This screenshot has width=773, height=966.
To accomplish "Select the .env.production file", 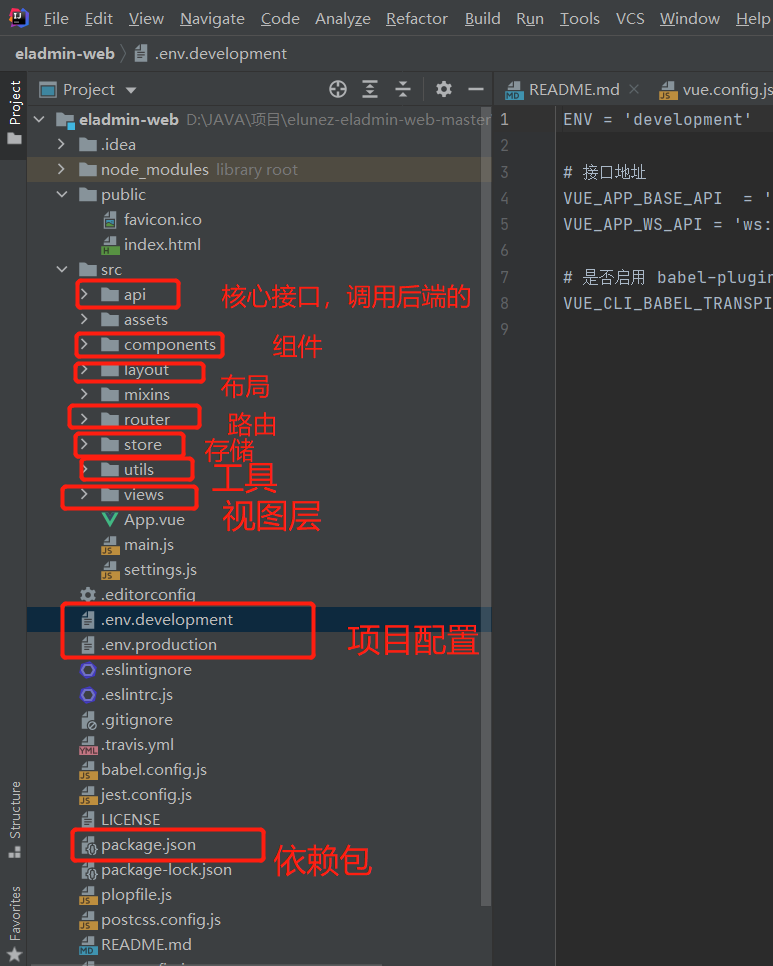I will [158, 645].
